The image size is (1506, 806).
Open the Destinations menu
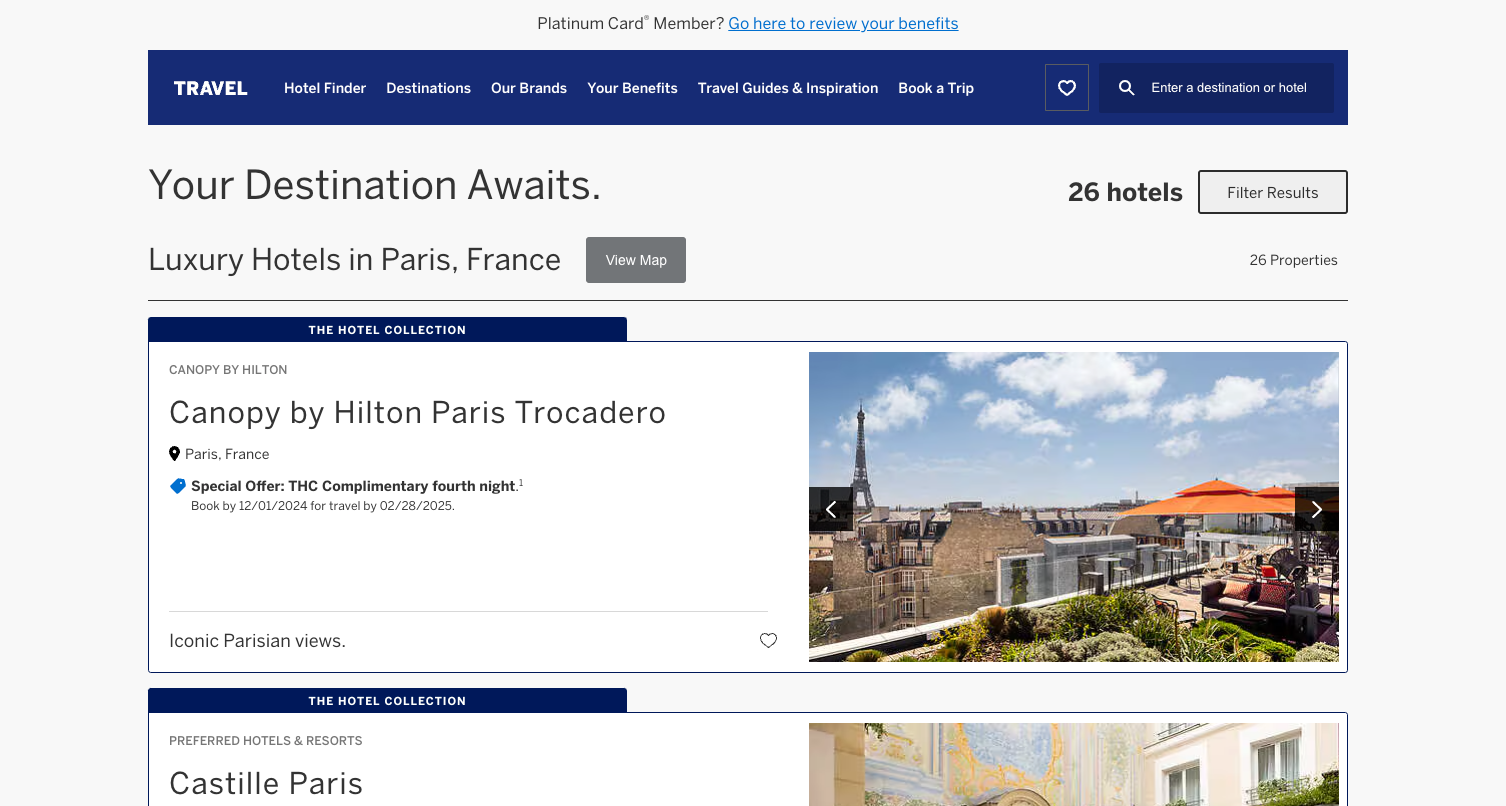(x=428, y=88)
